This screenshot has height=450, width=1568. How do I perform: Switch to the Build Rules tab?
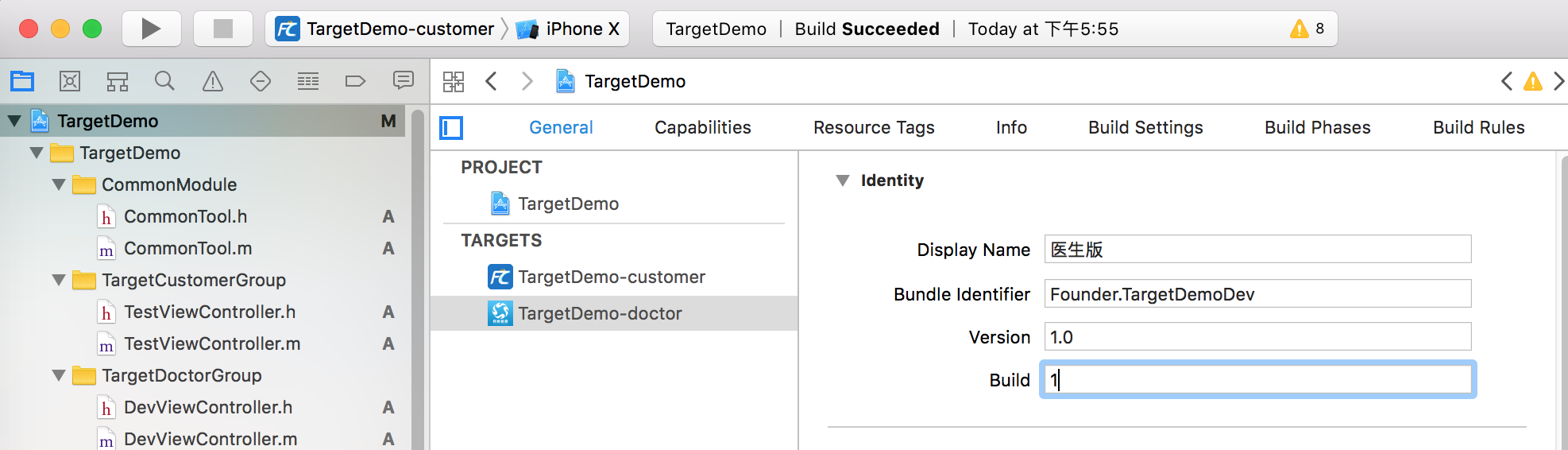point(1479,127)
